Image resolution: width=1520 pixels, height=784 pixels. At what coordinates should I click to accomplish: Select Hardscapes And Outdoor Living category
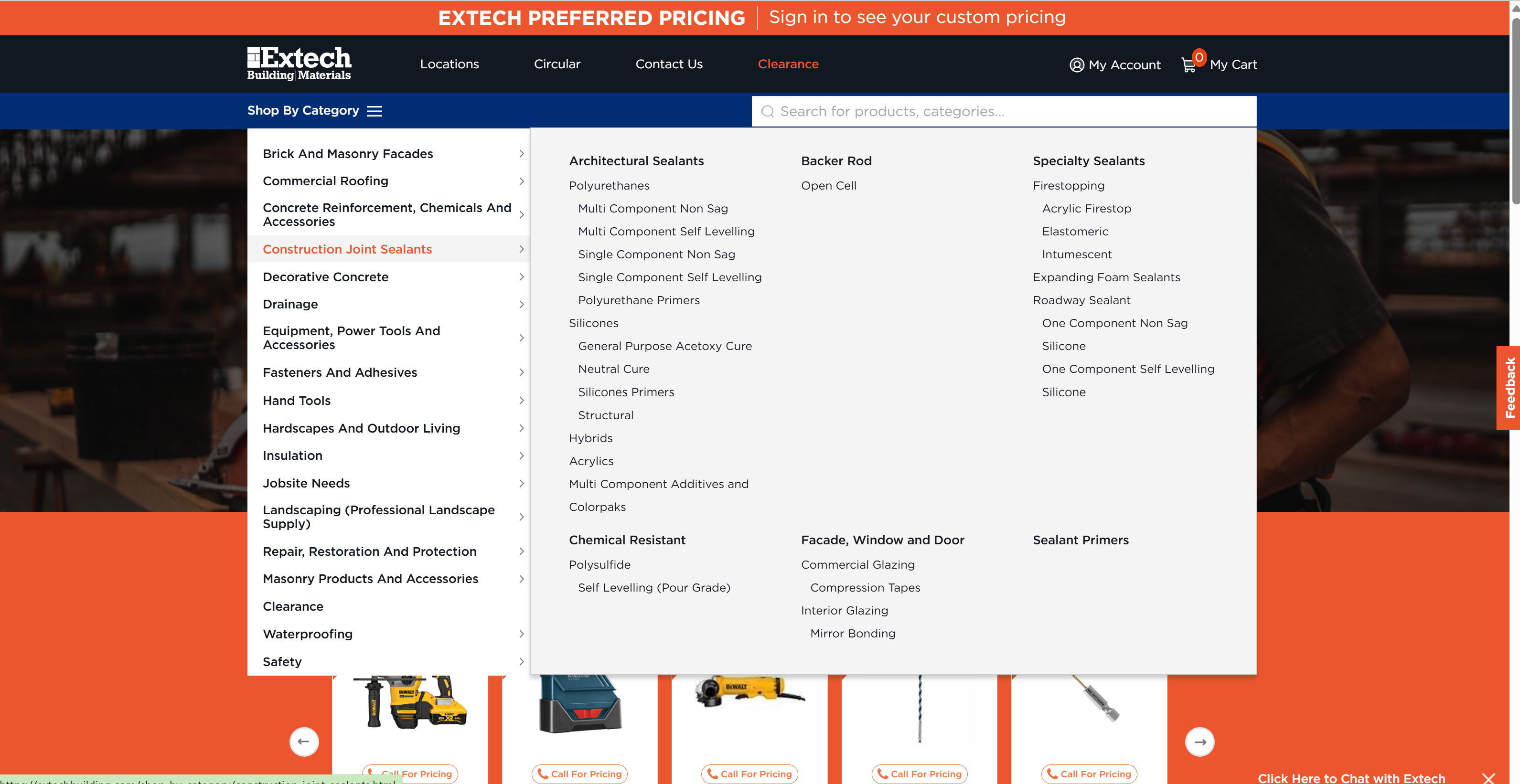coord(361,428)
